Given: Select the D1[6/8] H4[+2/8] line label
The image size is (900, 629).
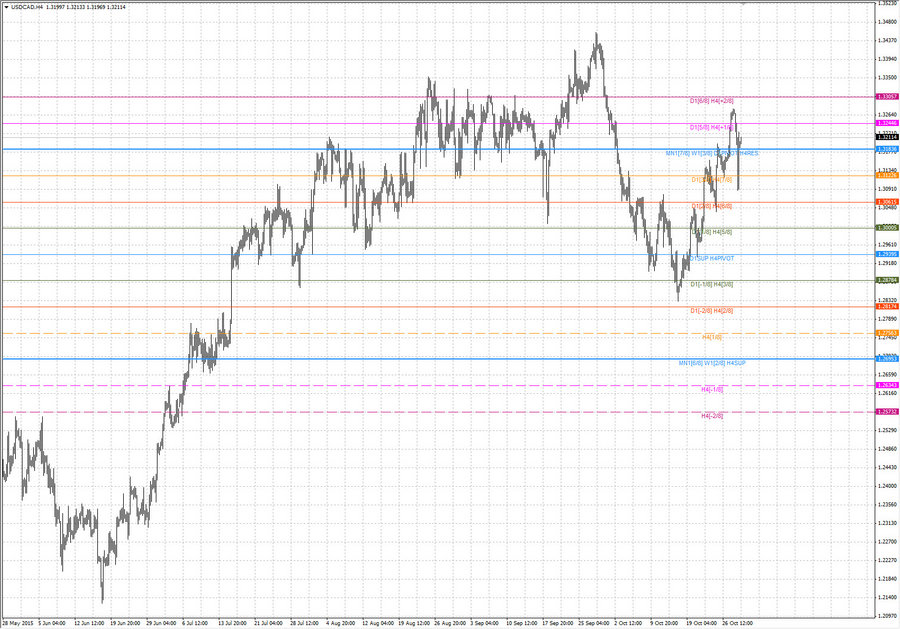Looking at the screenshot, I should point(712,101).
